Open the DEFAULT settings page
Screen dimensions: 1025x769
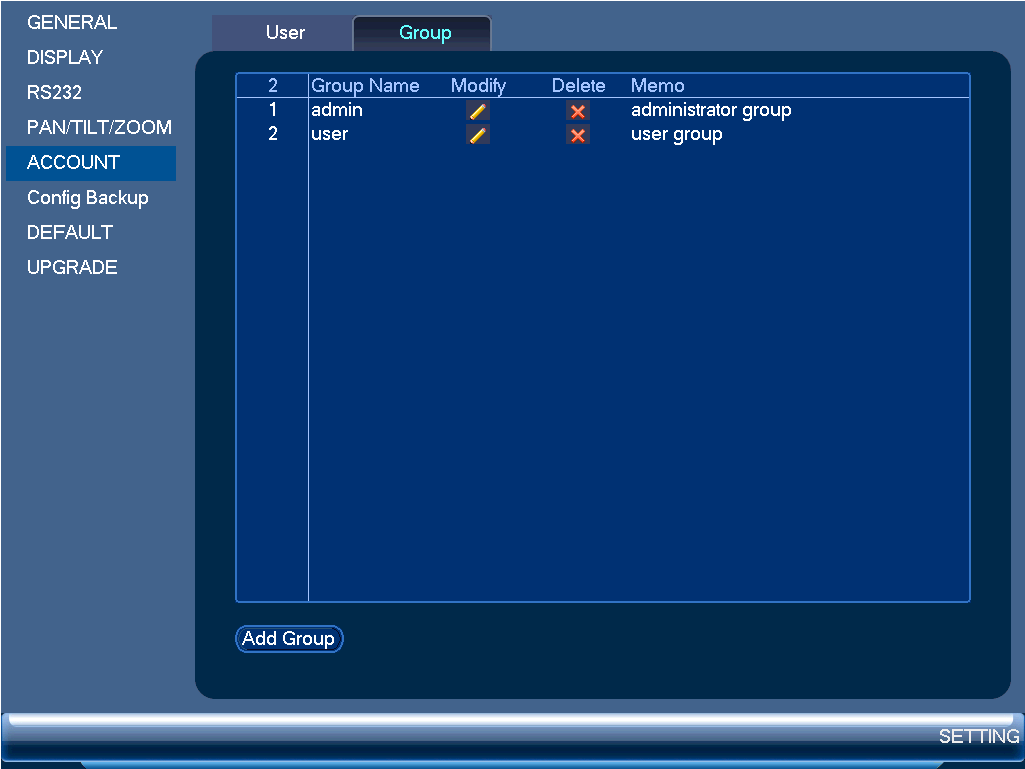70,232
